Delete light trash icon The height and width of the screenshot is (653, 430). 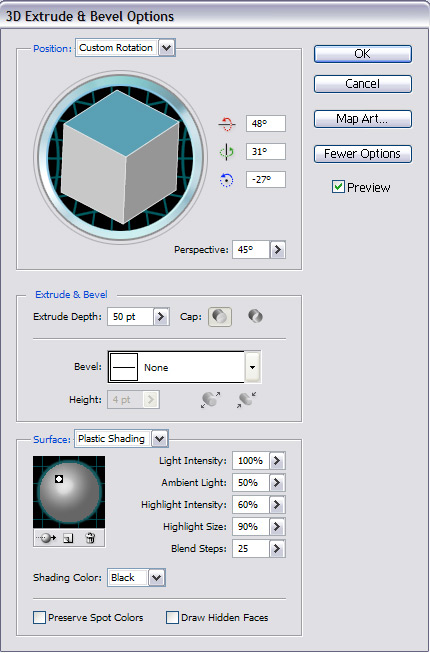pos(90,538)
